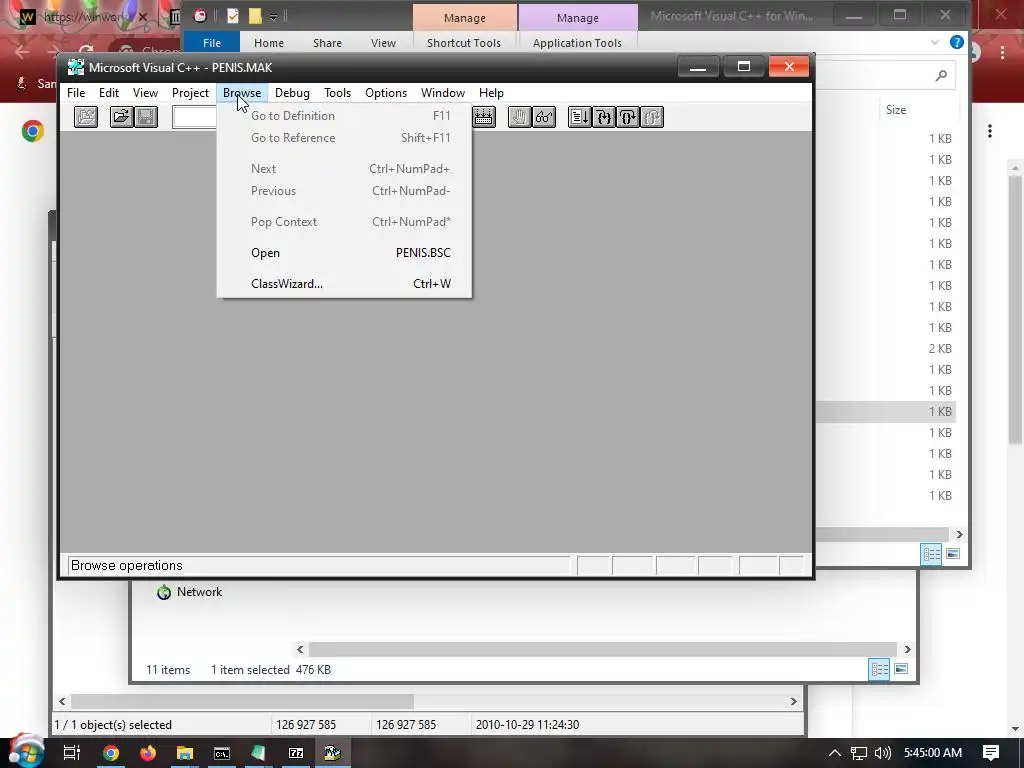This screenshot has height=768, width=1024.
Task: Open the File menu in Visual C++
Action: pos(76,93)
